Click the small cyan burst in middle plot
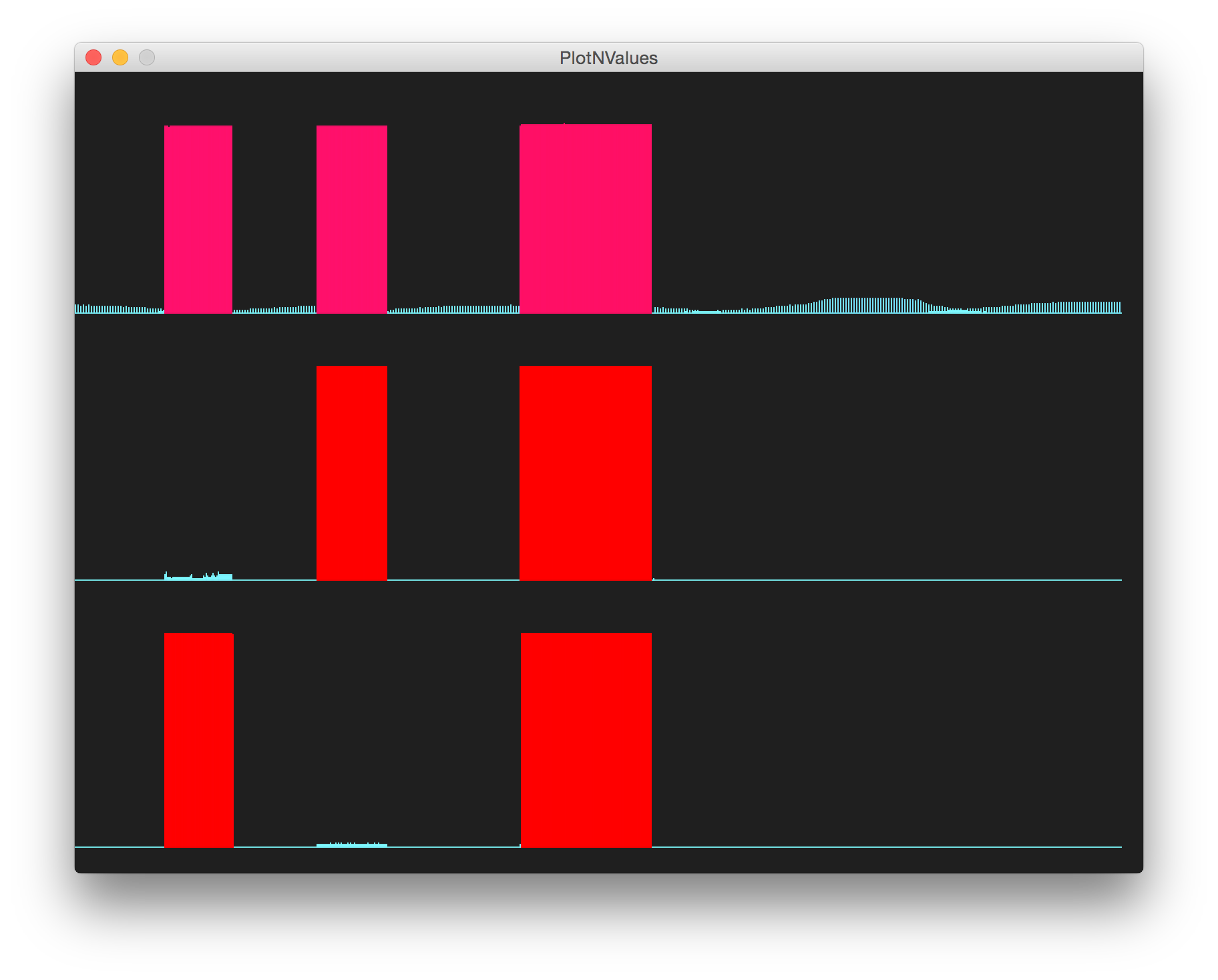 coord(200,574)
